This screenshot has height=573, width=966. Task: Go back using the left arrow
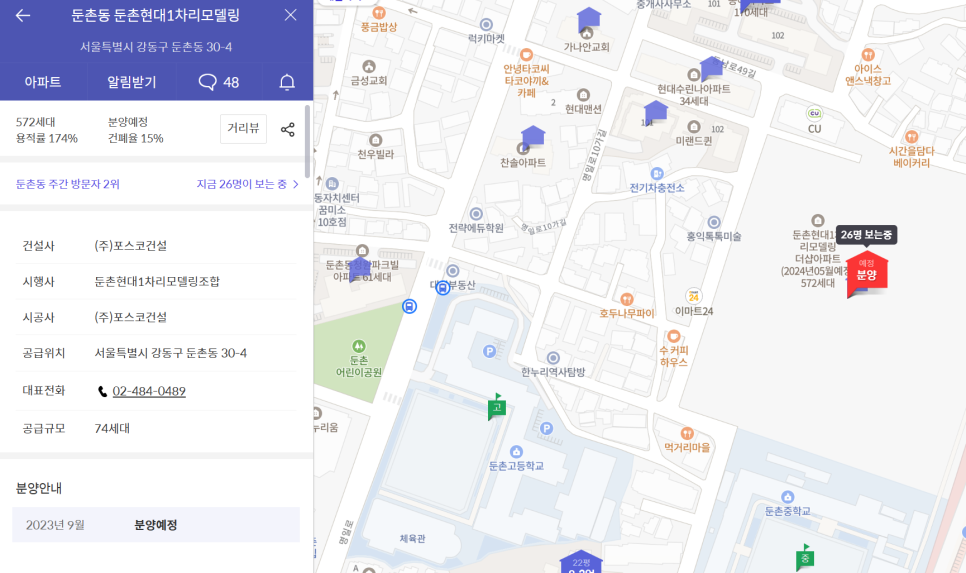coord(23,15)
